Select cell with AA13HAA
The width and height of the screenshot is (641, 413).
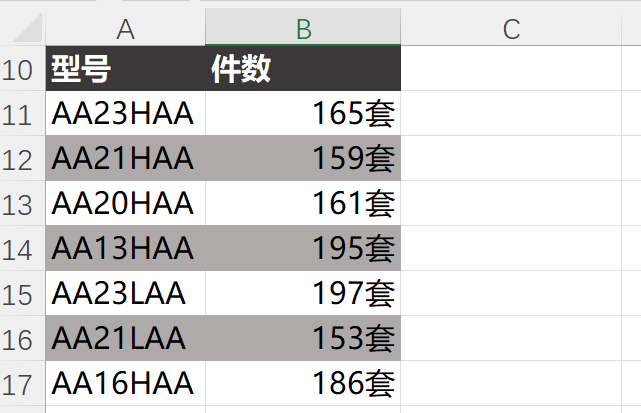pos(125,249)
